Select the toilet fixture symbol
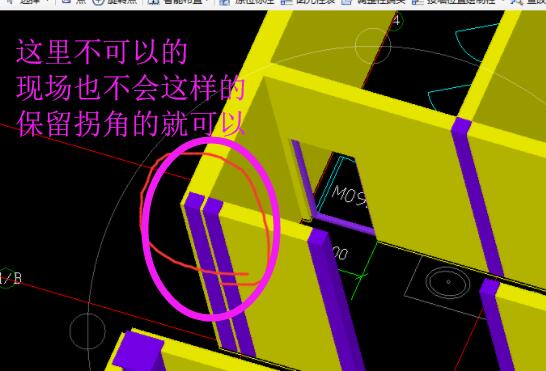Screen dimensions: 546x371 tap(447, 283)
